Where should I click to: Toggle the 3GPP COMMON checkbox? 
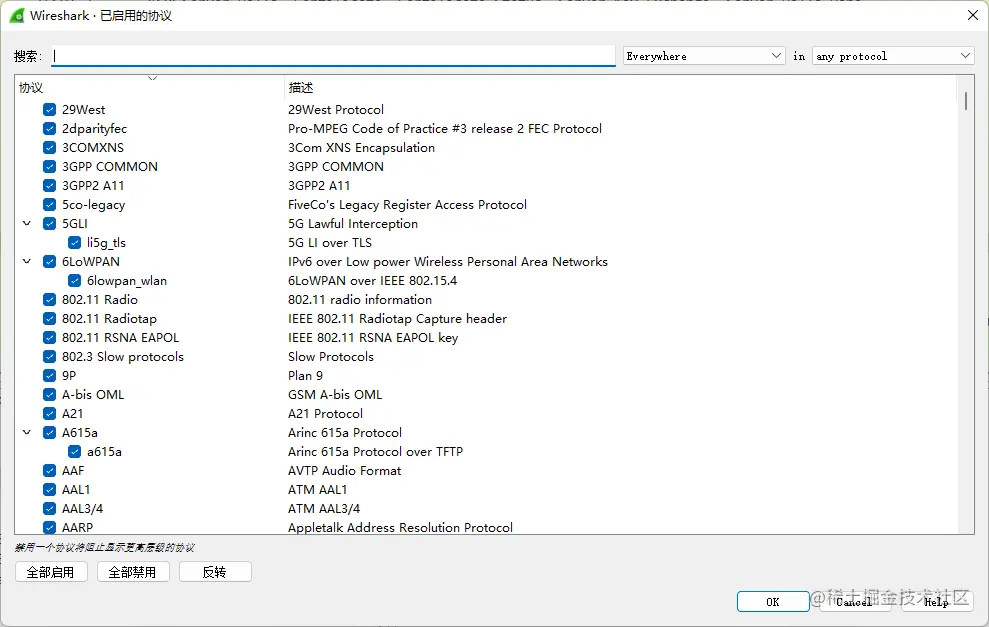pyautogui.click(x=50, y=167)
